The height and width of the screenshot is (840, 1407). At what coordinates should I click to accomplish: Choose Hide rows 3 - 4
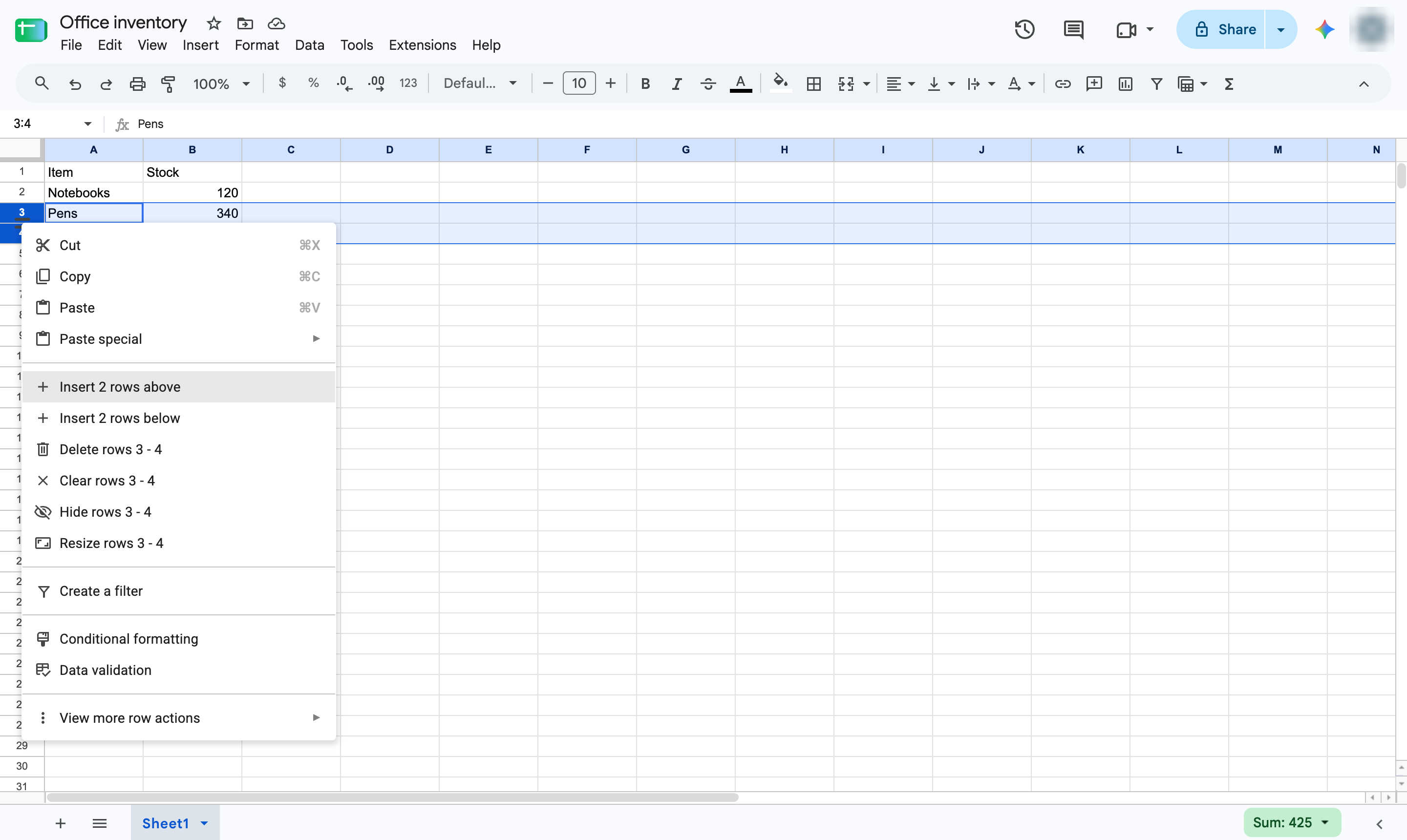tap(179, 512)
